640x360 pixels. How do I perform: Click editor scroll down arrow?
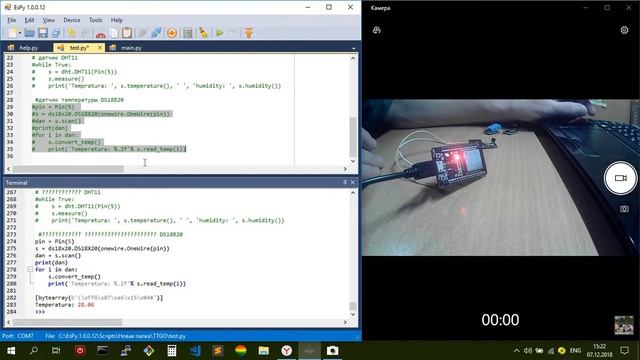point(353,161)
